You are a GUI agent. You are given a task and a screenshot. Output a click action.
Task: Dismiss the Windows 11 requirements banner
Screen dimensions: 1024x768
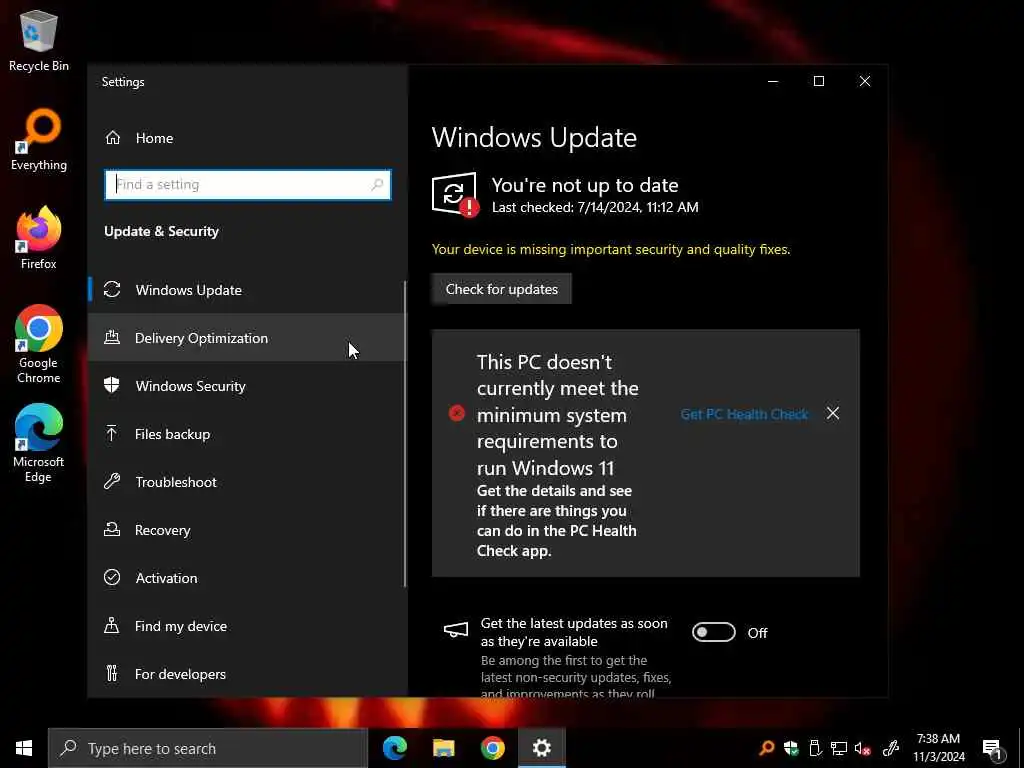click(833, 413)
